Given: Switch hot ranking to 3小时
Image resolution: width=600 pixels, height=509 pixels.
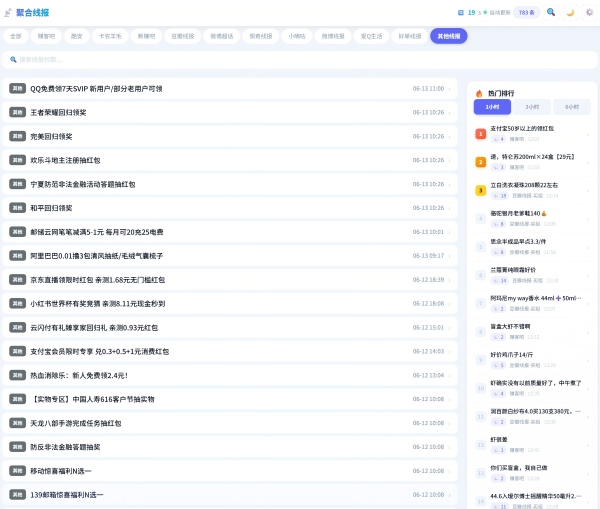Looking at the screenshot, I should (x=532, y=107).
